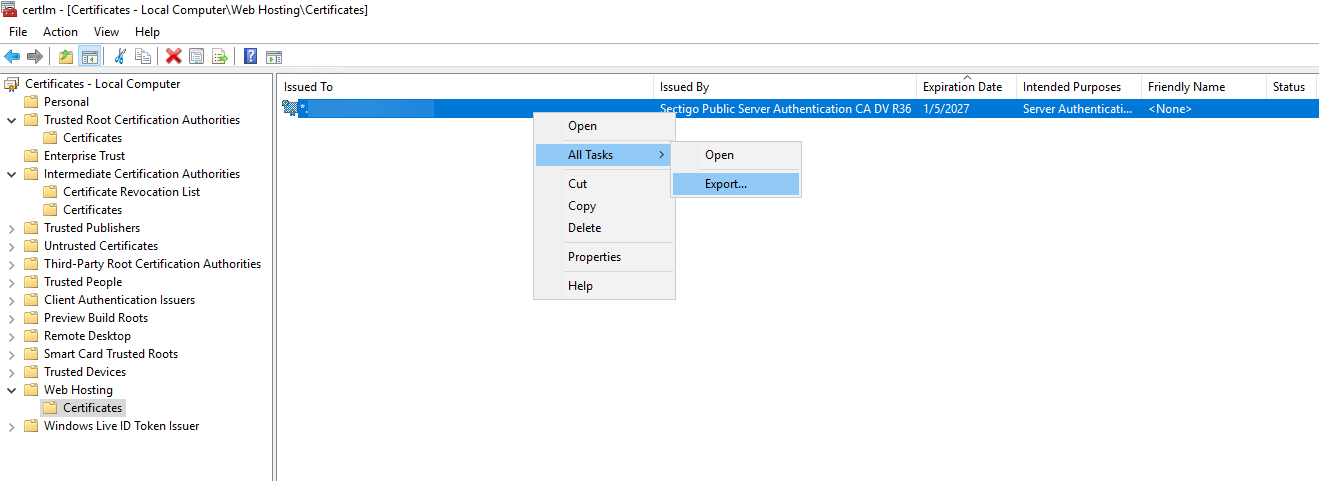Click the Server Authenticati... purposes cell

[1078, 109]
